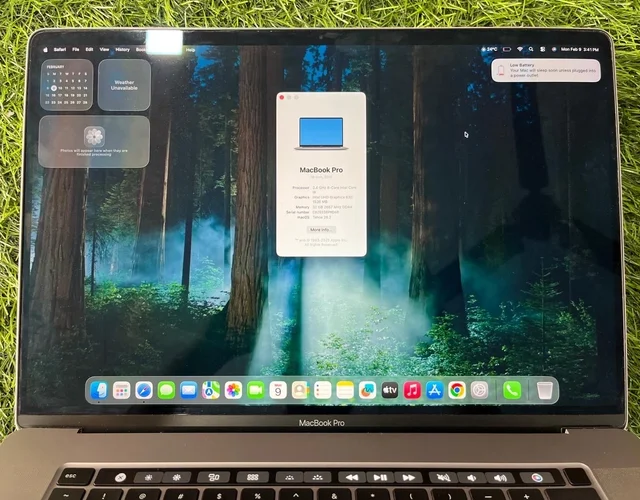The image size is (640, 500).
Task: Tap mute on the Touch Bar
Action: coord(443,478)
